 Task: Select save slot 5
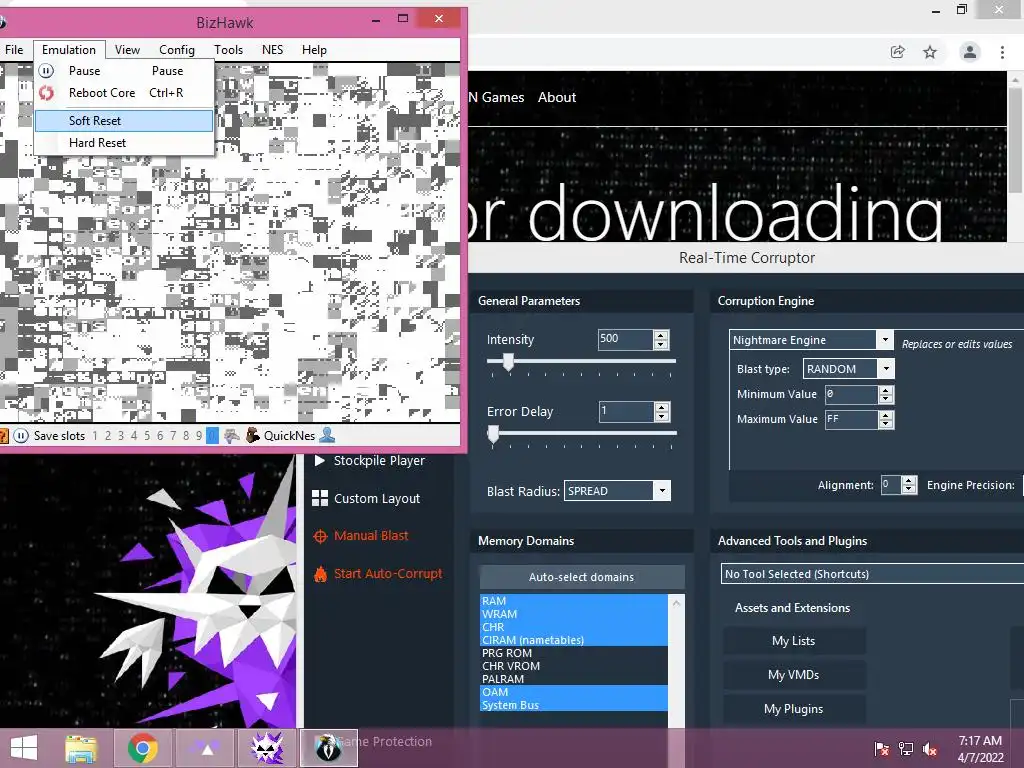147,436
